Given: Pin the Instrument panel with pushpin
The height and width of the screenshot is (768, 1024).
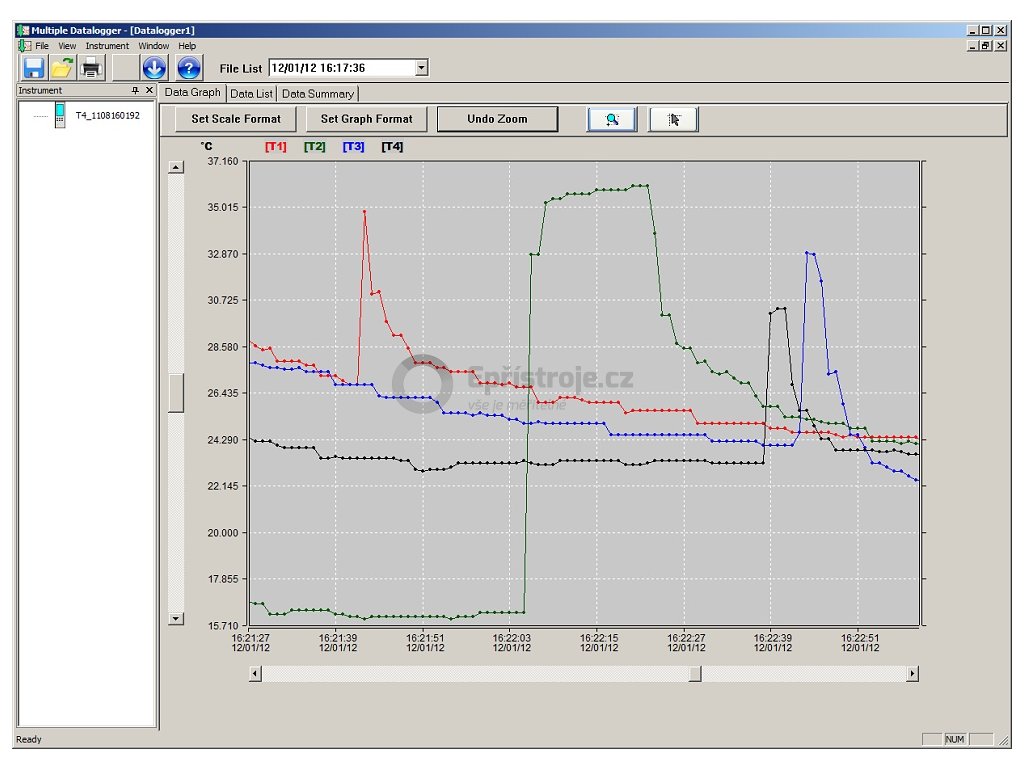Looking at the screenshot, I should 136,90.
